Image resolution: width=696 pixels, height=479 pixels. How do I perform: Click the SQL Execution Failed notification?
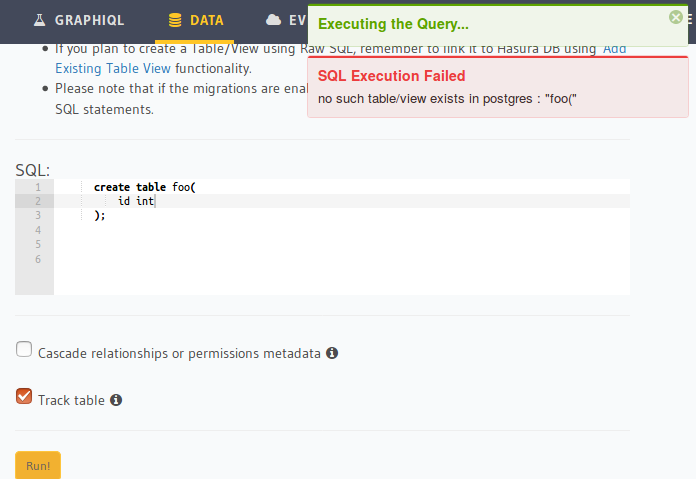[498, 87]
